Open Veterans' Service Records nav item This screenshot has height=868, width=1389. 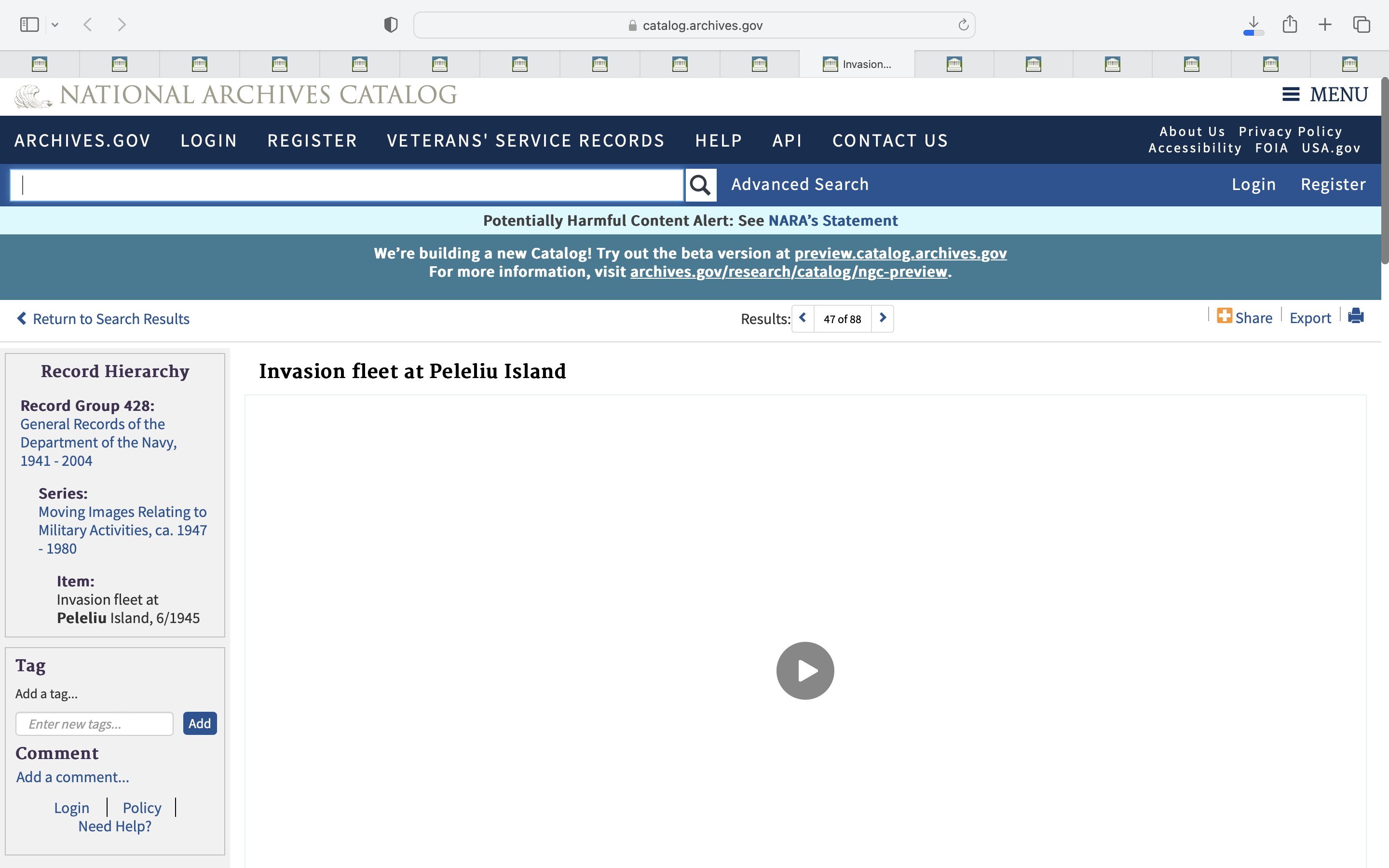click(x=525, y=141)
